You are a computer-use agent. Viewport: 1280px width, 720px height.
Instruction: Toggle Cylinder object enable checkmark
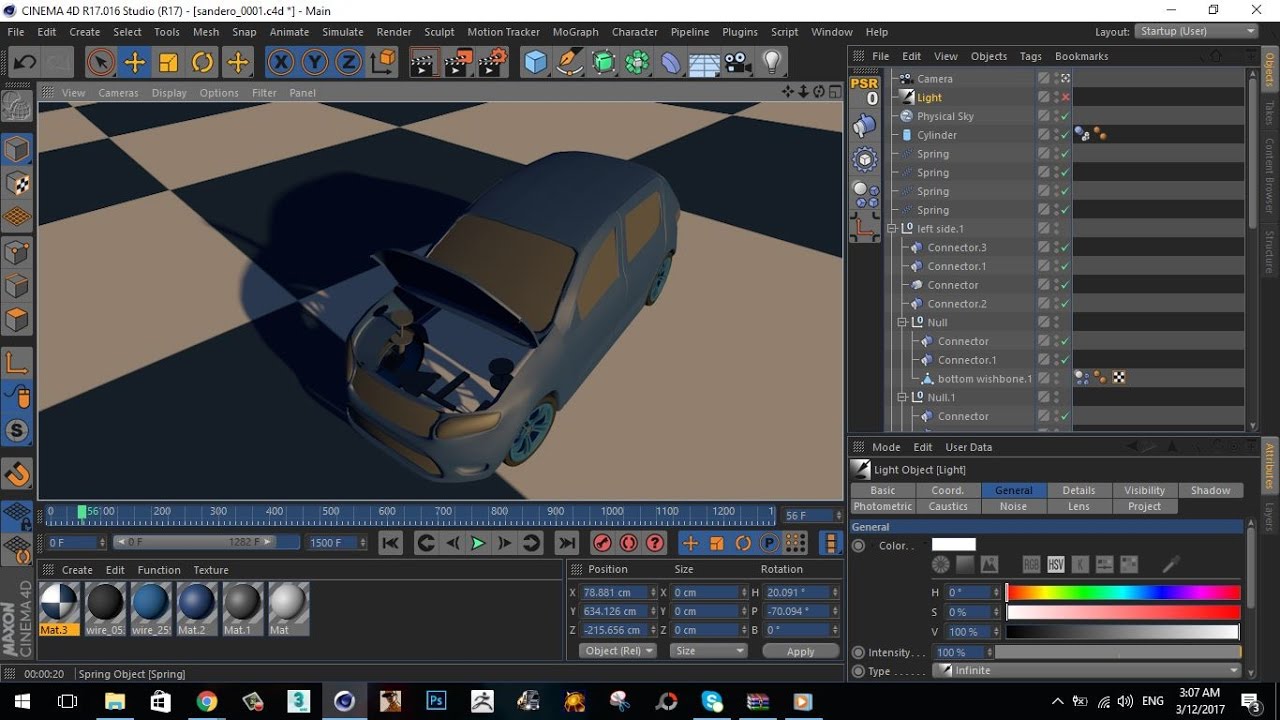[1065, 135]
